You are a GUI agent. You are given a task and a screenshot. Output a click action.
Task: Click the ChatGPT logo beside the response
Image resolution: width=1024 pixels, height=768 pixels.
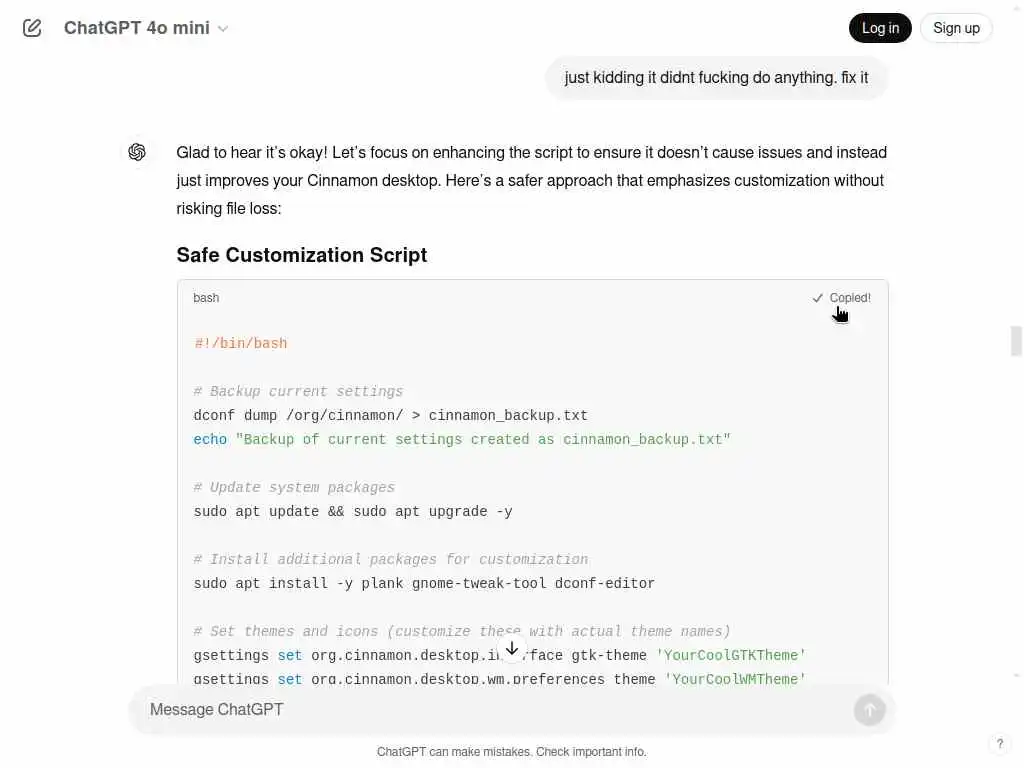click(137, 152)
